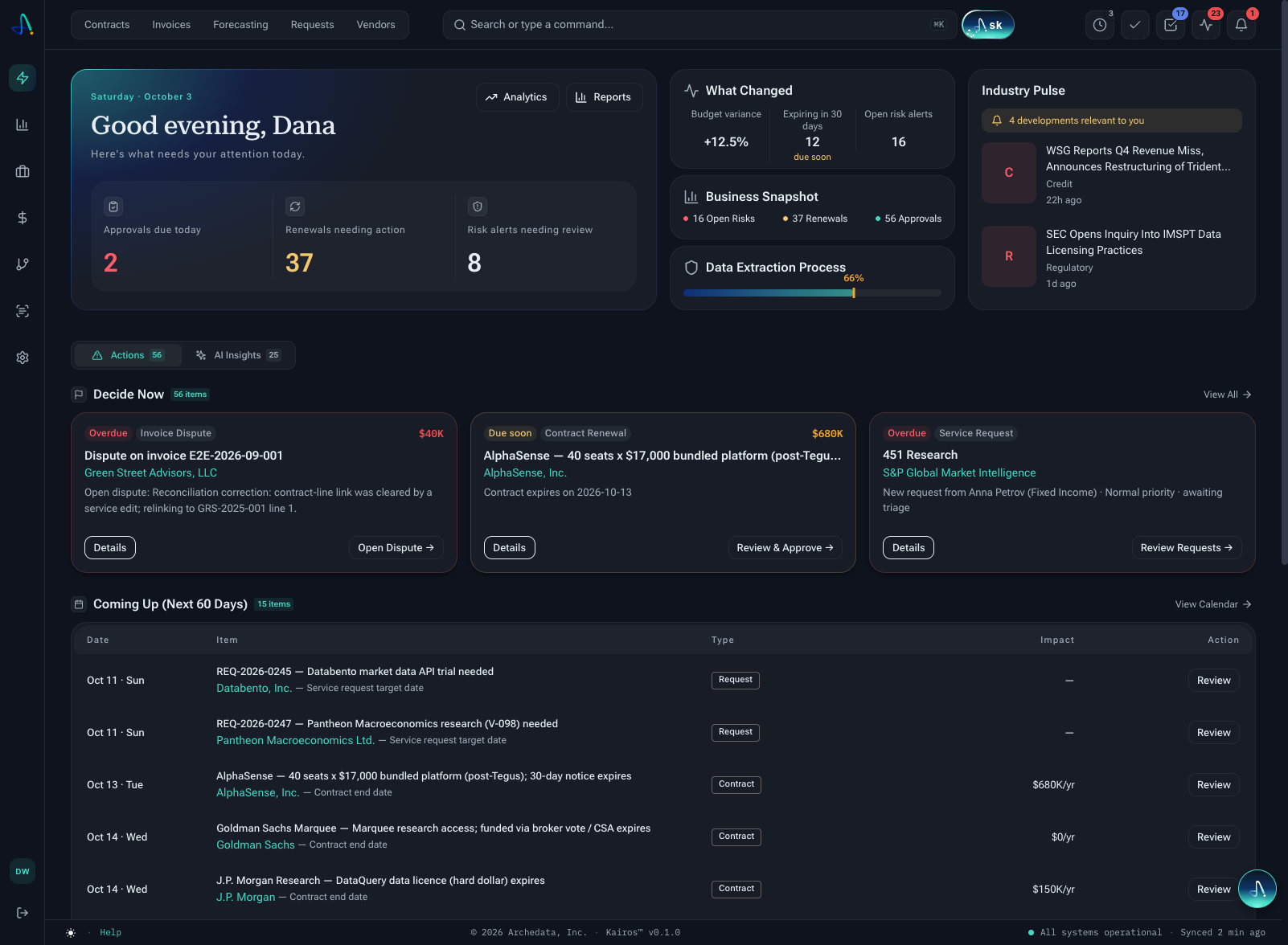The image size is (1288, 945).
Task: Open the Green Street Advisors, LLC link
Action: pyautogui.click(x=151, y=472)
